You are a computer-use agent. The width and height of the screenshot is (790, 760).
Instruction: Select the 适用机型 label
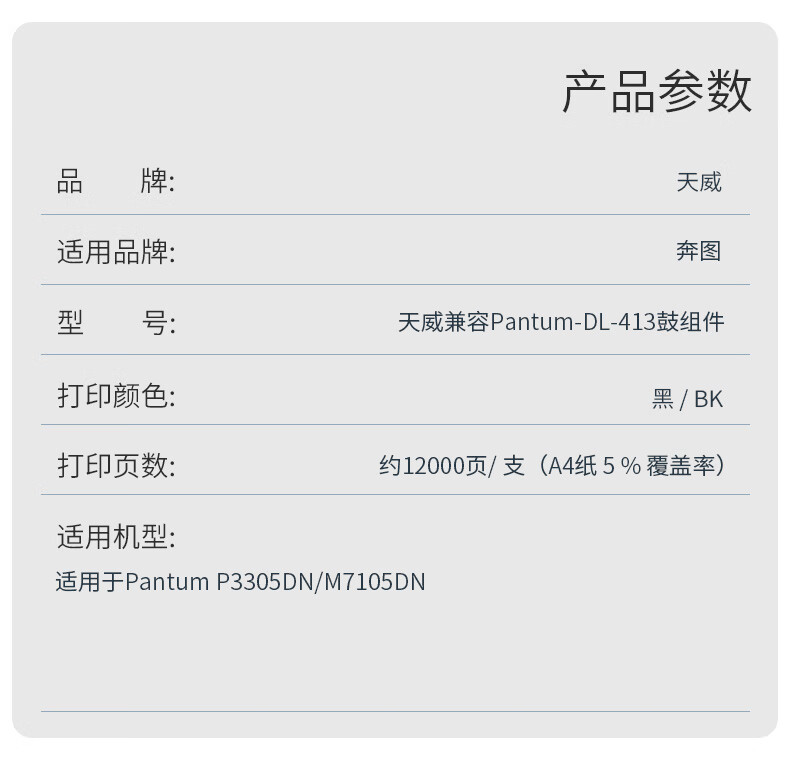[115, 537]
